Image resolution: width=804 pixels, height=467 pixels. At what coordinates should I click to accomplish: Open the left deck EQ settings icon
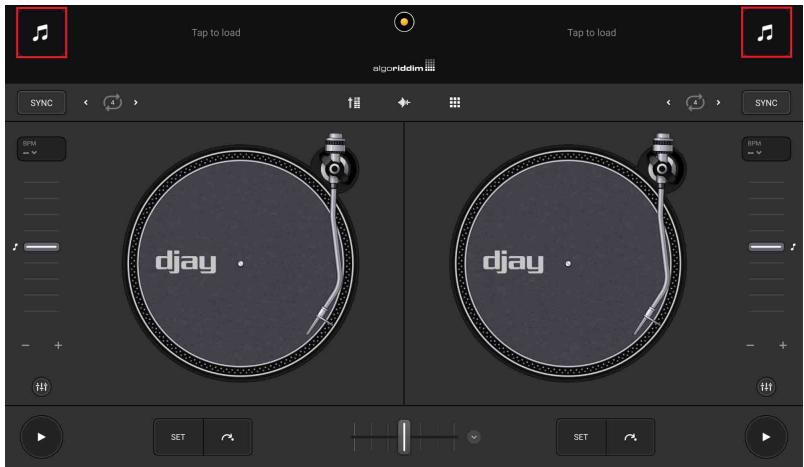pos(42,387)
